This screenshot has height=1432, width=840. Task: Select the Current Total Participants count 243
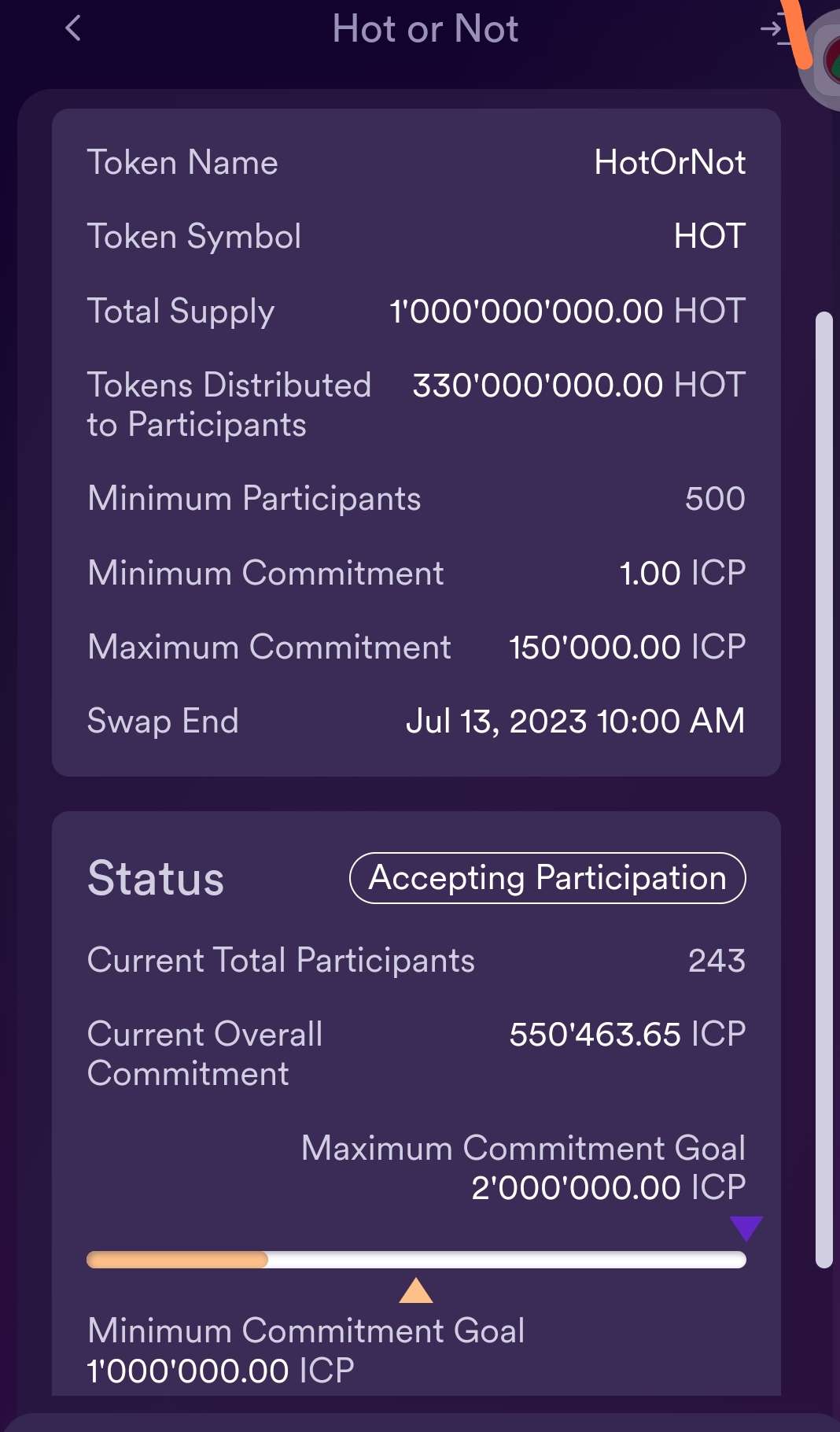pos(716,961)
